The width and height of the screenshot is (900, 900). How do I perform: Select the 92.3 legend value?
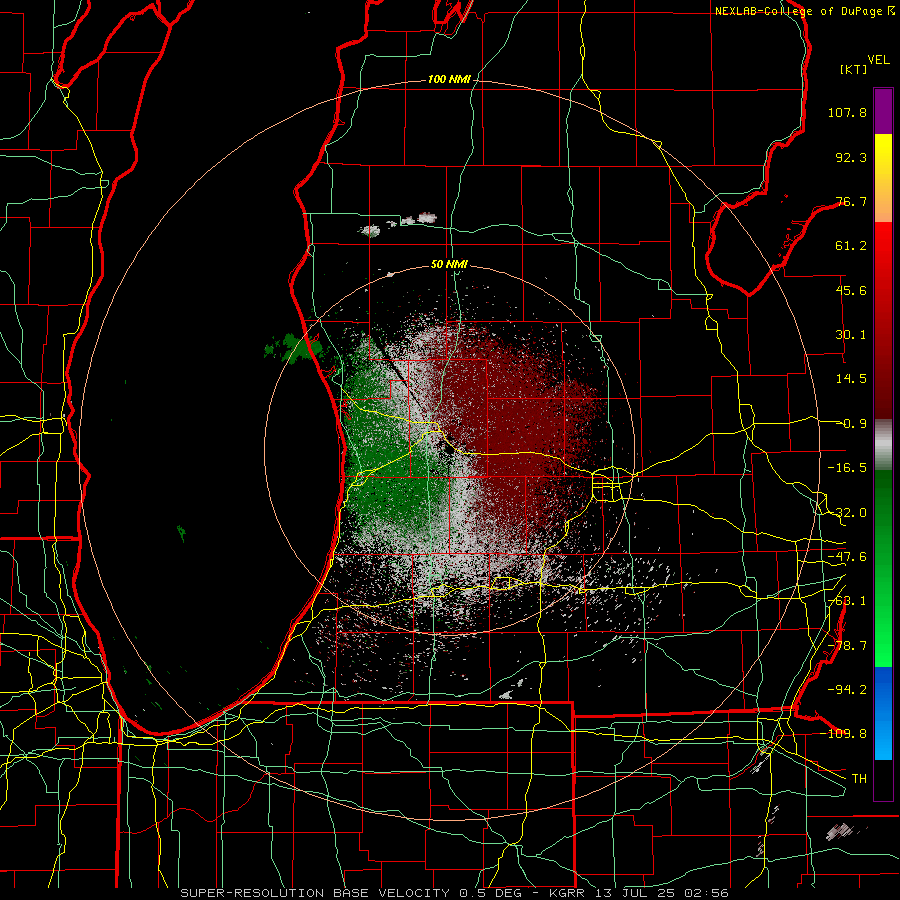pyautogui.click(x=851, y=157)
